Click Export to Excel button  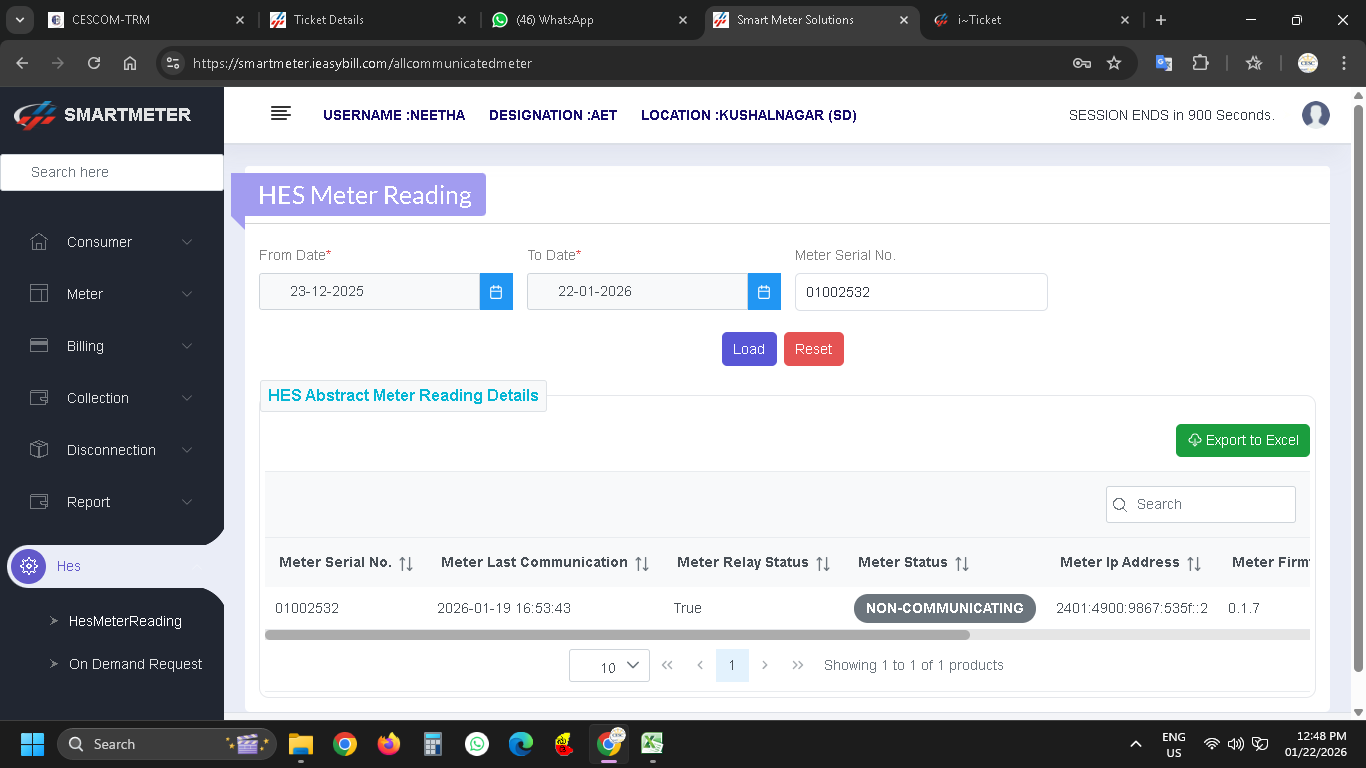click(x=1242, y=440)
